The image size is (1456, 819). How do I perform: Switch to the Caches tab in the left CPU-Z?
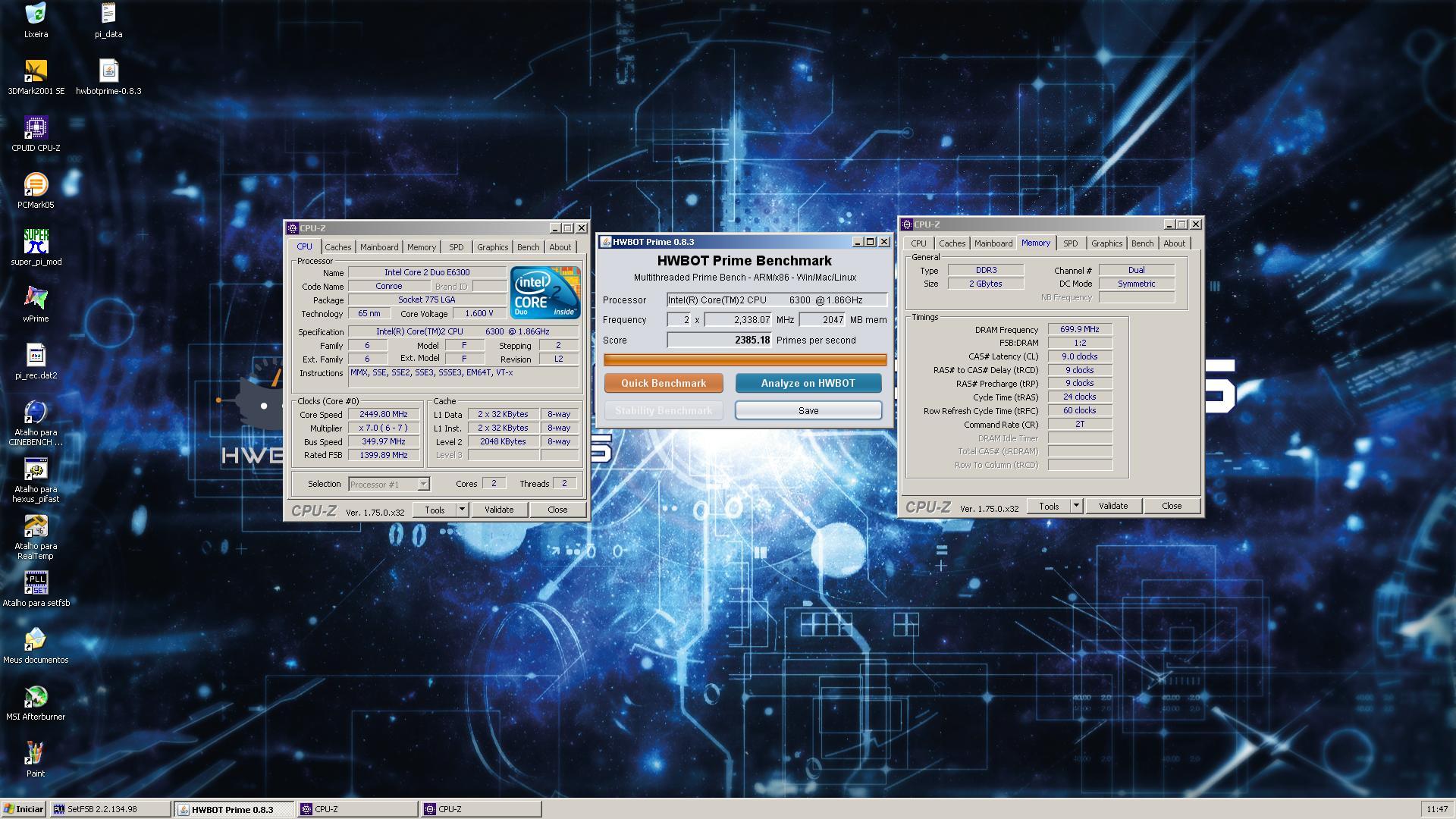pyautogui.click(x=337, y=247)
